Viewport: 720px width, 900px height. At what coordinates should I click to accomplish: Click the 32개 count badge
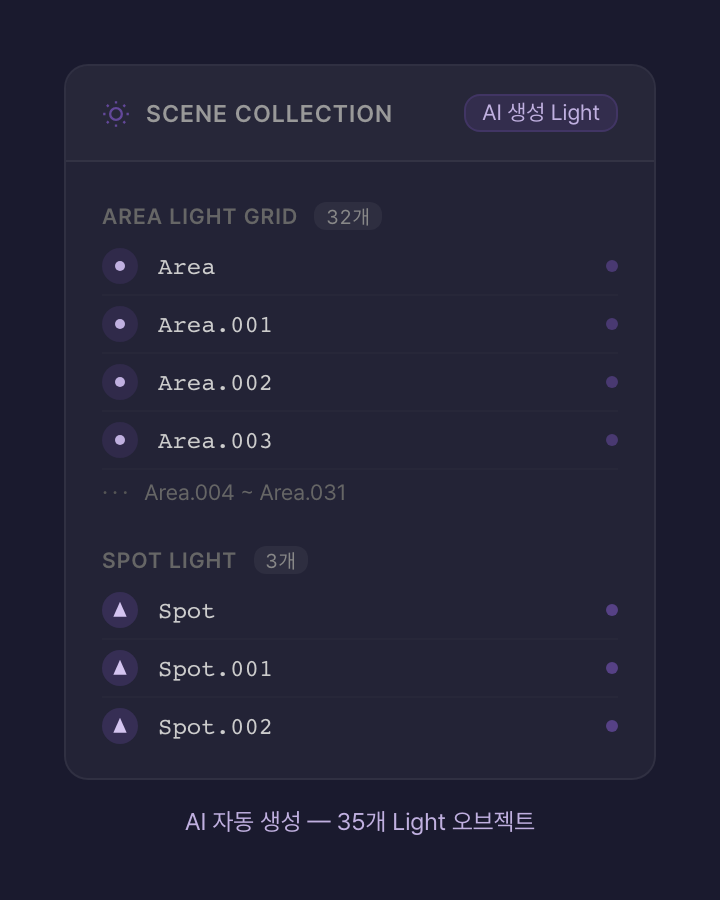click(348, 217)
